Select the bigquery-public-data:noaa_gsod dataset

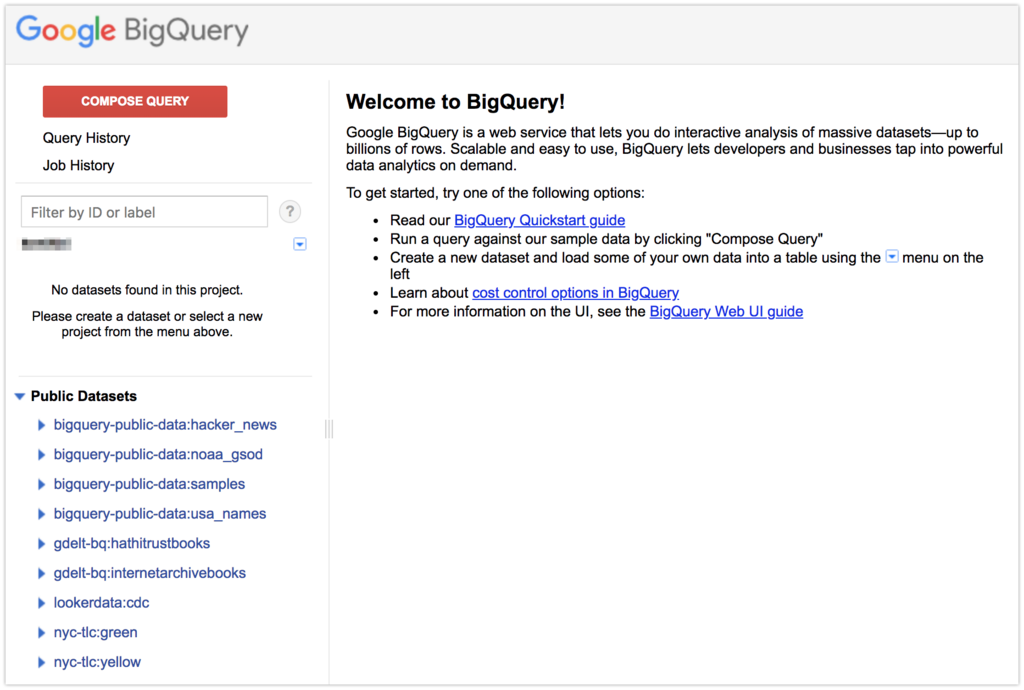click(158, 454)
